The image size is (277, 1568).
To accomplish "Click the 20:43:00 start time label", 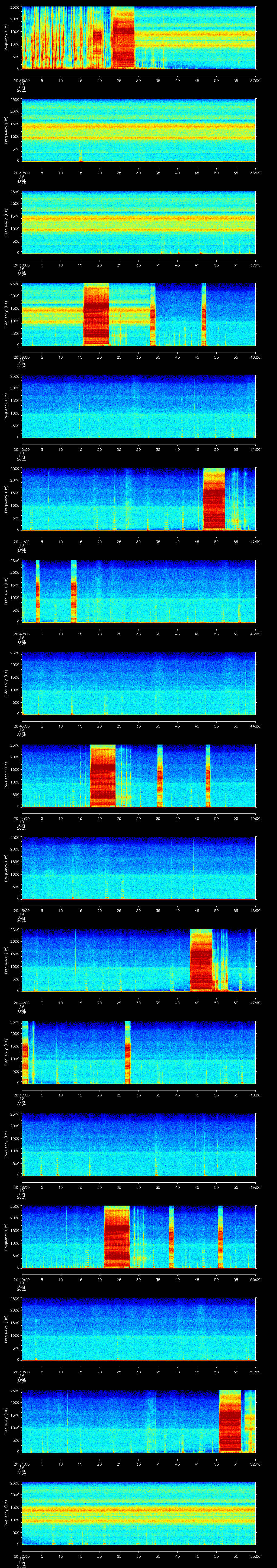I will tap(21, 726).
